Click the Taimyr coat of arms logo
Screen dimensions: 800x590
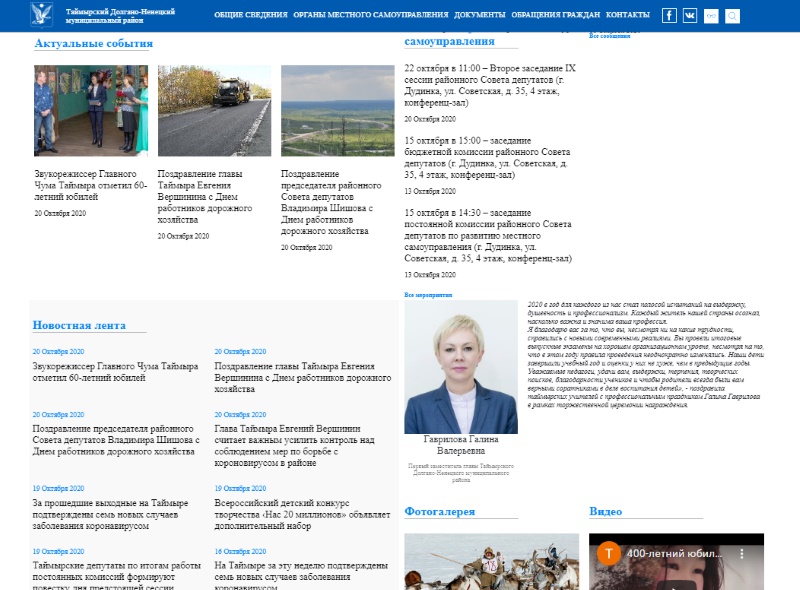click(45, 15)
